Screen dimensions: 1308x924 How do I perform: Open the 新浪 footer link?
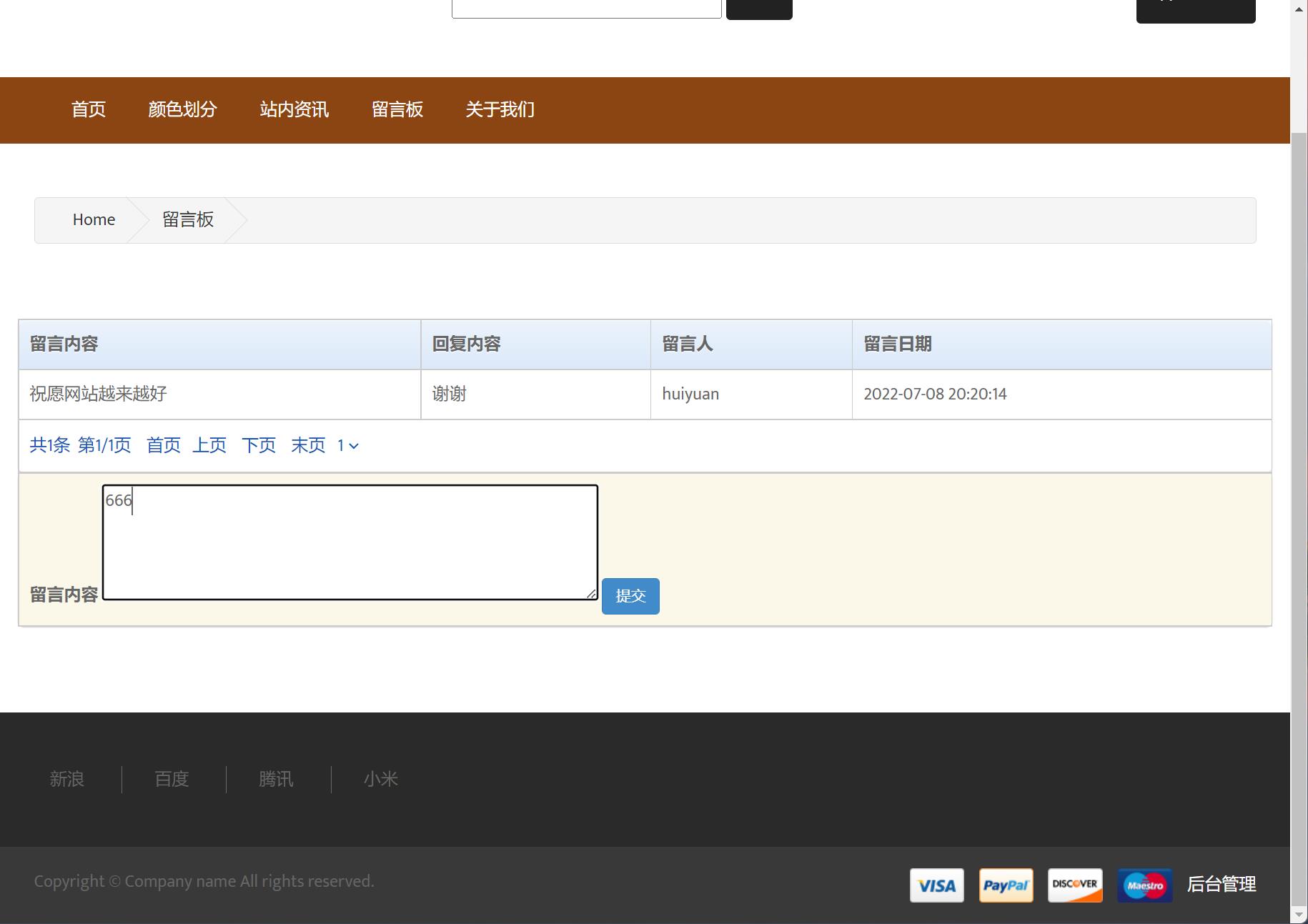point(66,779)
